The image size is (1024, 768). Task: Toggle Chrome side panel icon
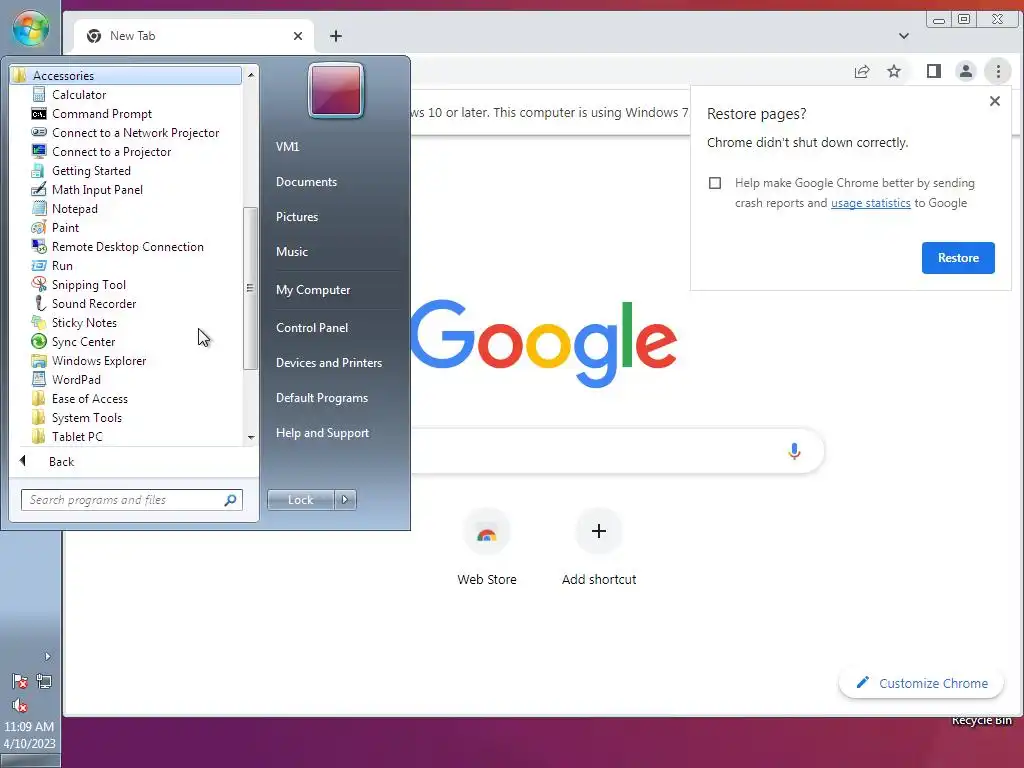click(934, 71)
